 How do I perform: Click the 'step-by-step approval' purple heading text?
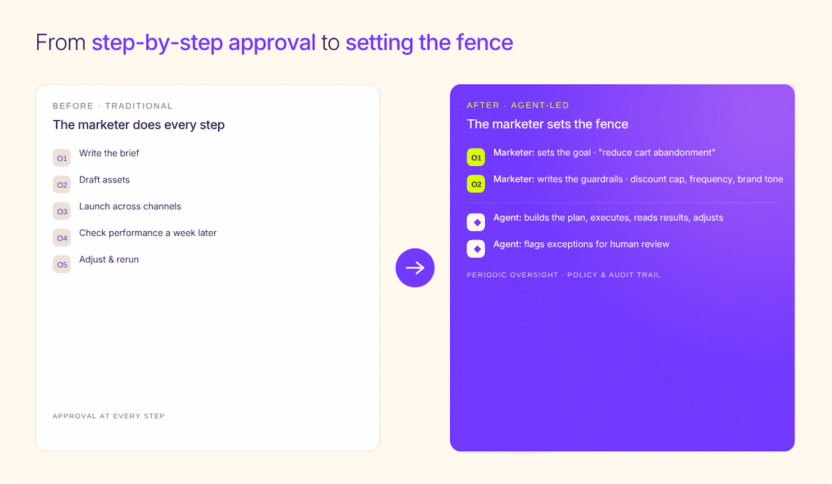tap(204, 43)
